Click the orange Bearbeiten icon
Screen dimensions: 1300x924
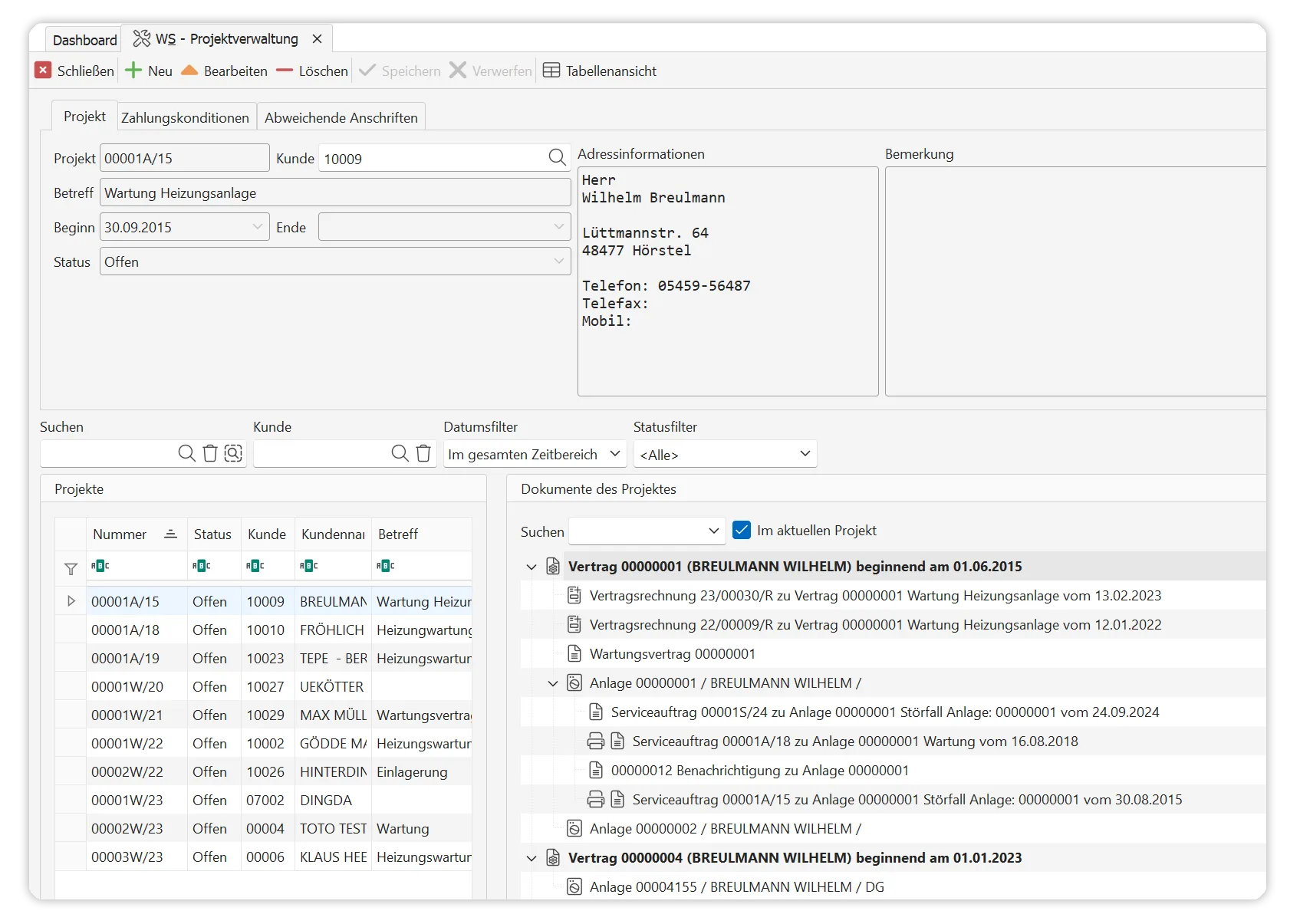pos(189,71)
